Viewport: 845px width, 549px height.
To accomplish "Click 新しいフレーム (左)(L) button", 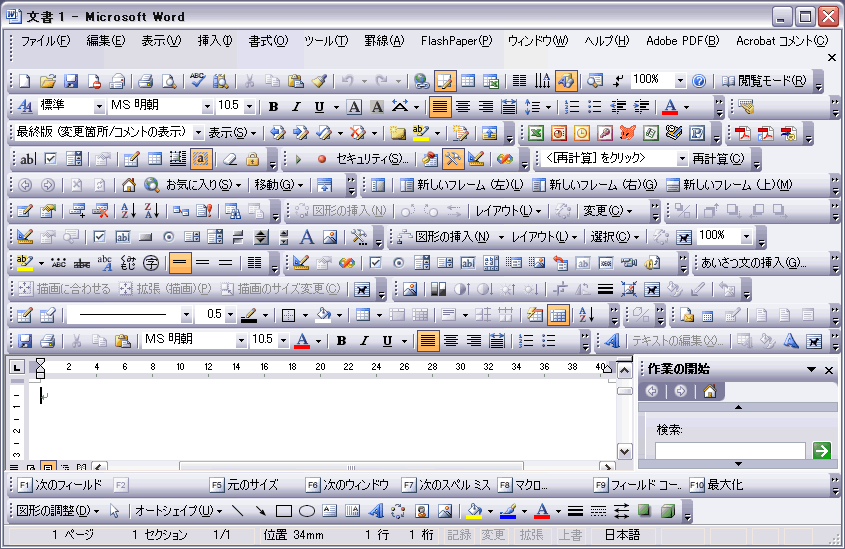I will (462, 185).
